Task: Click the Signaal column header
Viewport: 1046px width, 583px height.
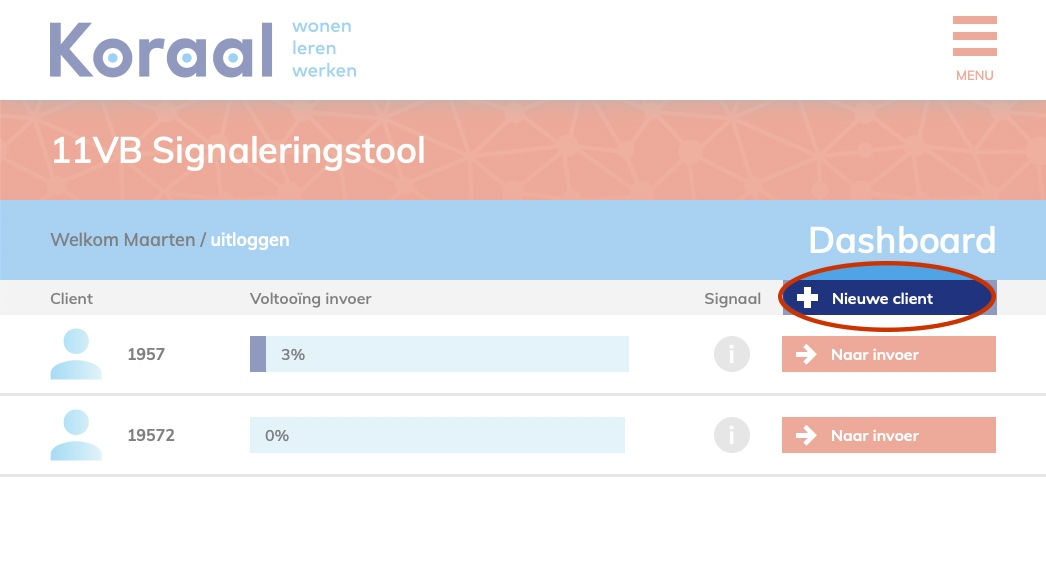Action: 732,298
